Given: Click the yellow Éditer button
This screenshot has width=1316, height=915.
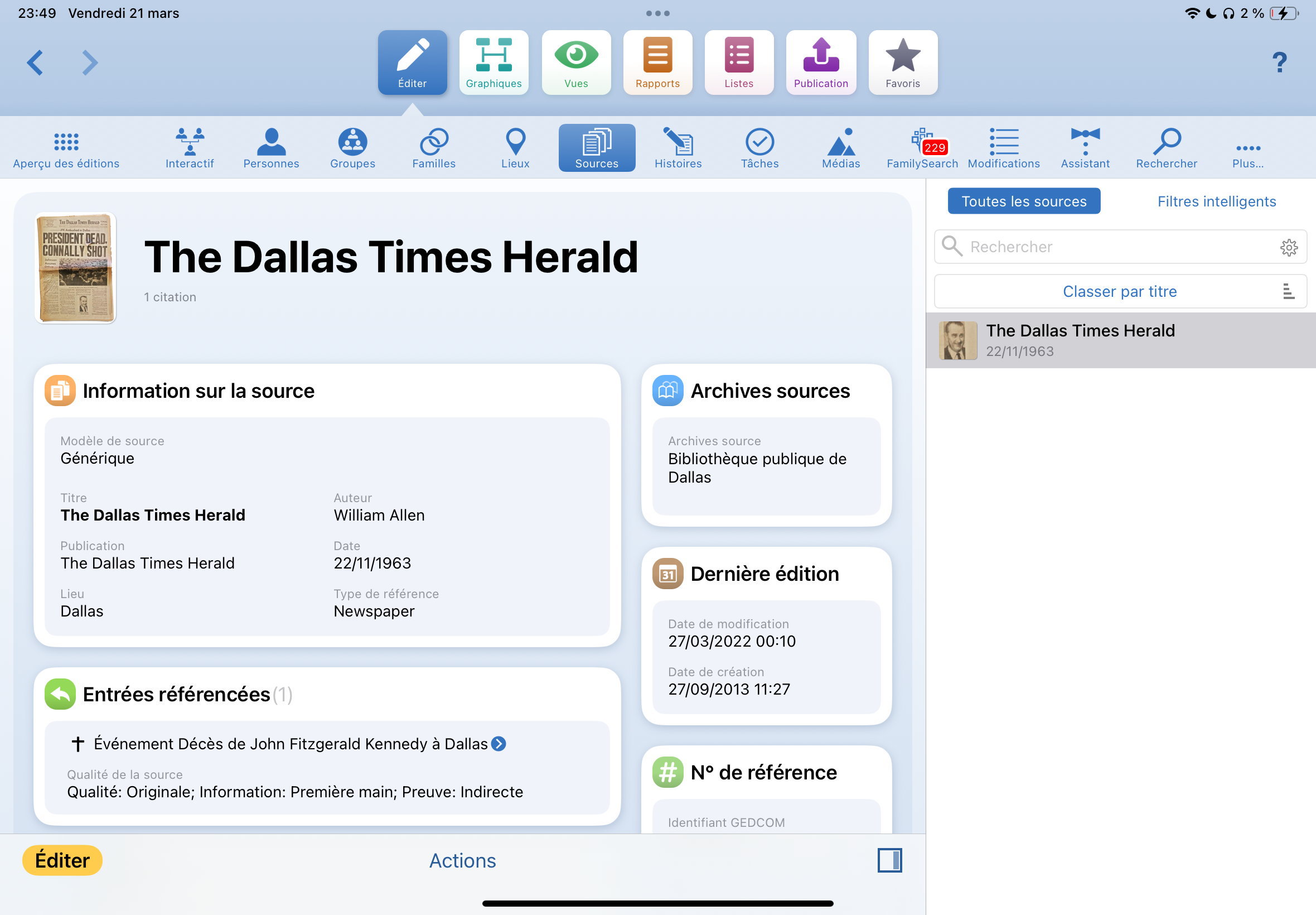Looking at the screenshot, I should 62,860.
